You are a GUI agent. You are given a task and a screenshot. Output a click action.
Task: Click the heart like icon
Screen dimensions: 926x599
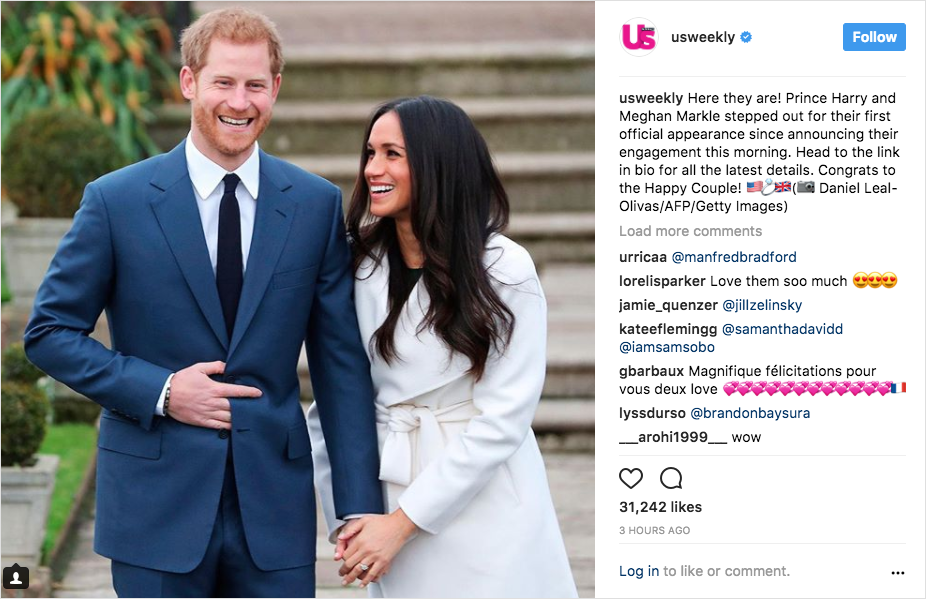pyautogui.click(x=631, y=478)
